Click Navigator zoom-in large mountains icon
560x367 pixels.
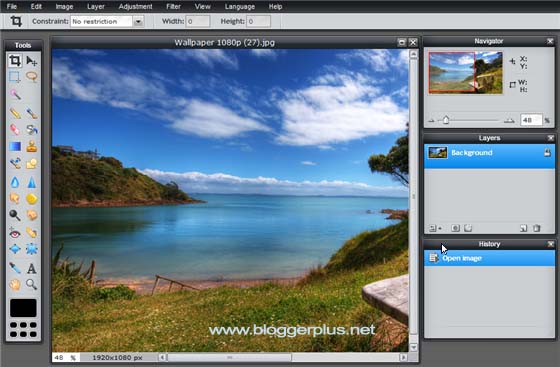[x=509, y=121]
